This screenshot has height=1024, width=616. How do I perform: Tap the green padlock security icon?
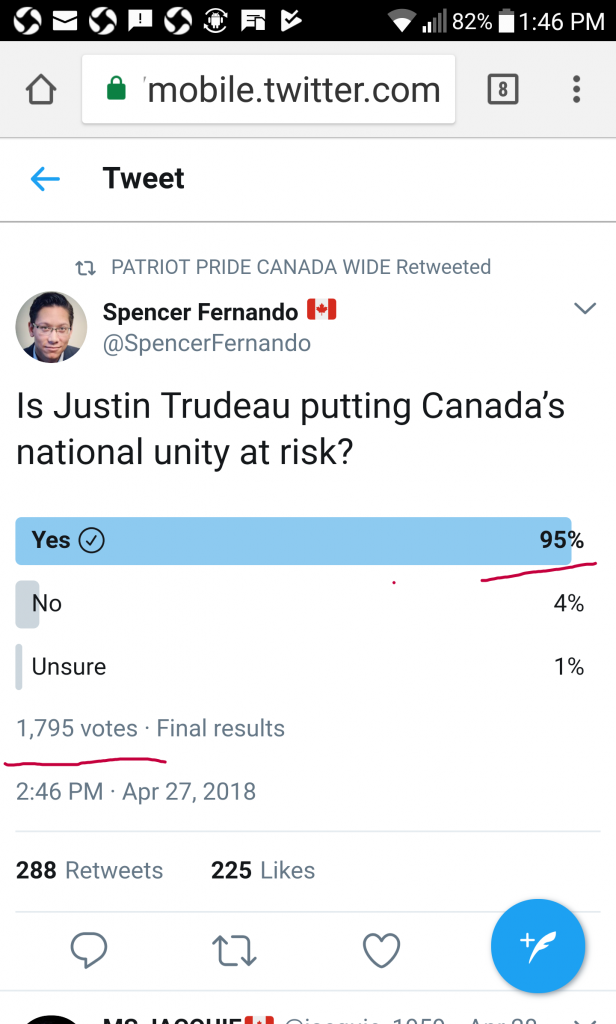(x=117, y=90)
